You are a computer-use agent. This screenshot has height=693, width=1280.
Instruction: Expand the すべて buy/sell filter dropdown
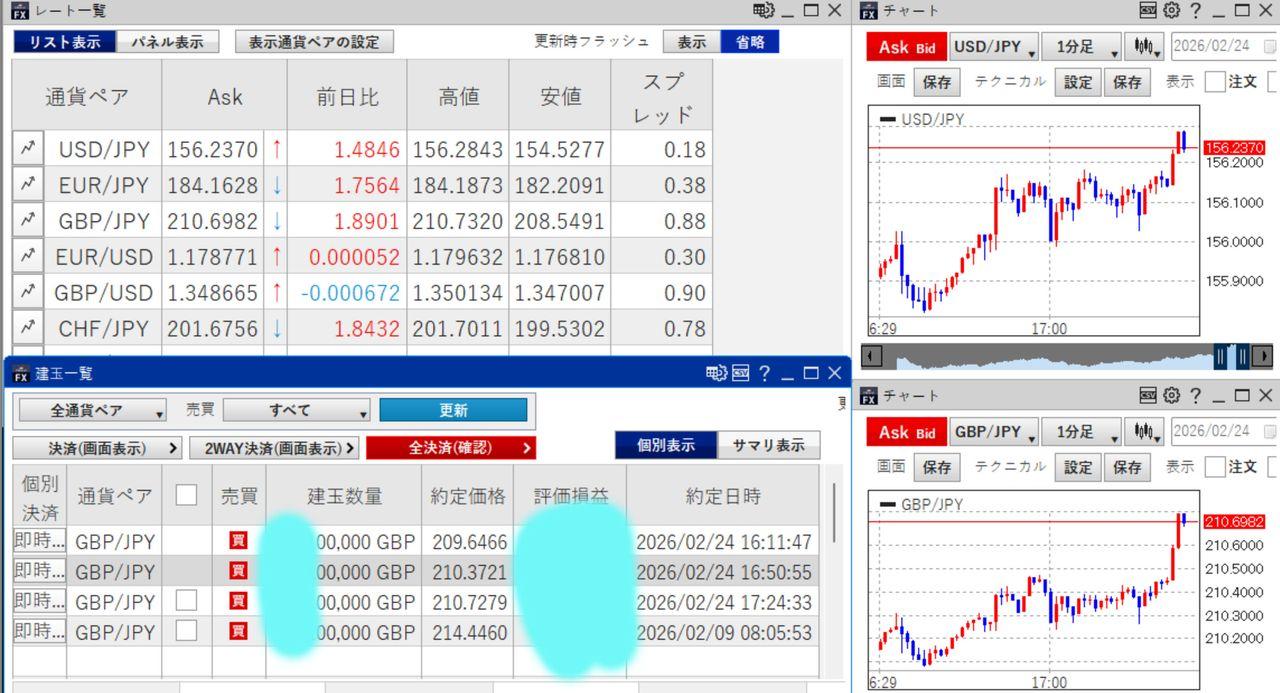point(295,410)
